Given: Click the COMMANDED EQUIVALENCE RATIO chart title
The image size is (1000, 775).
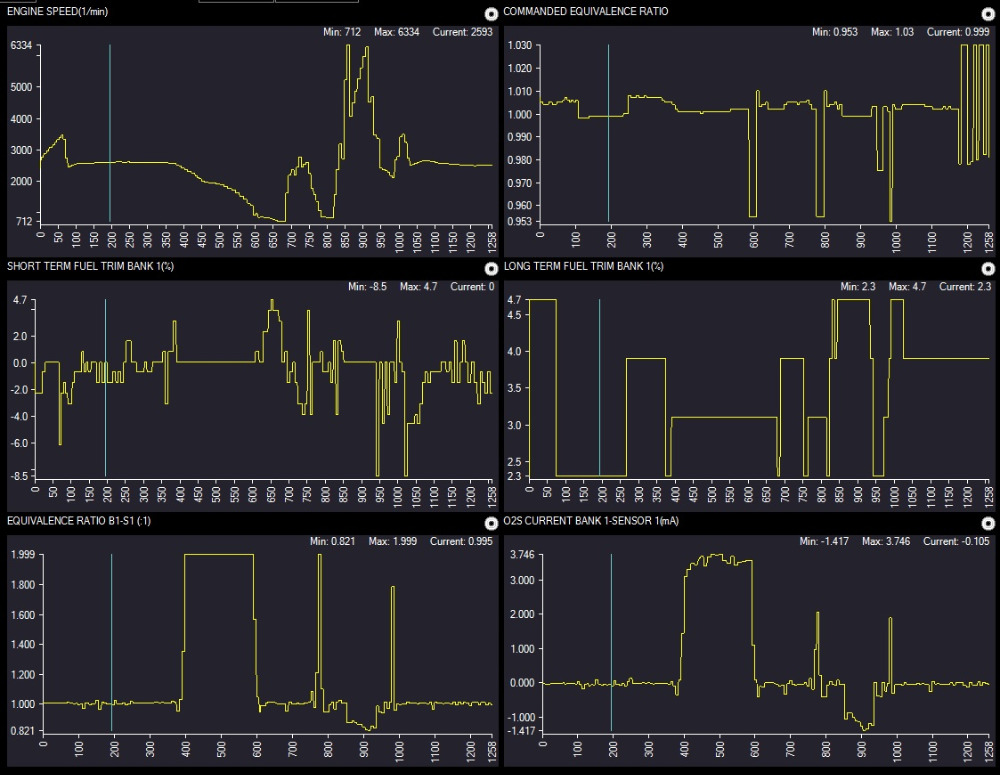Looking at the screenshot, I should tap(586, 12).
